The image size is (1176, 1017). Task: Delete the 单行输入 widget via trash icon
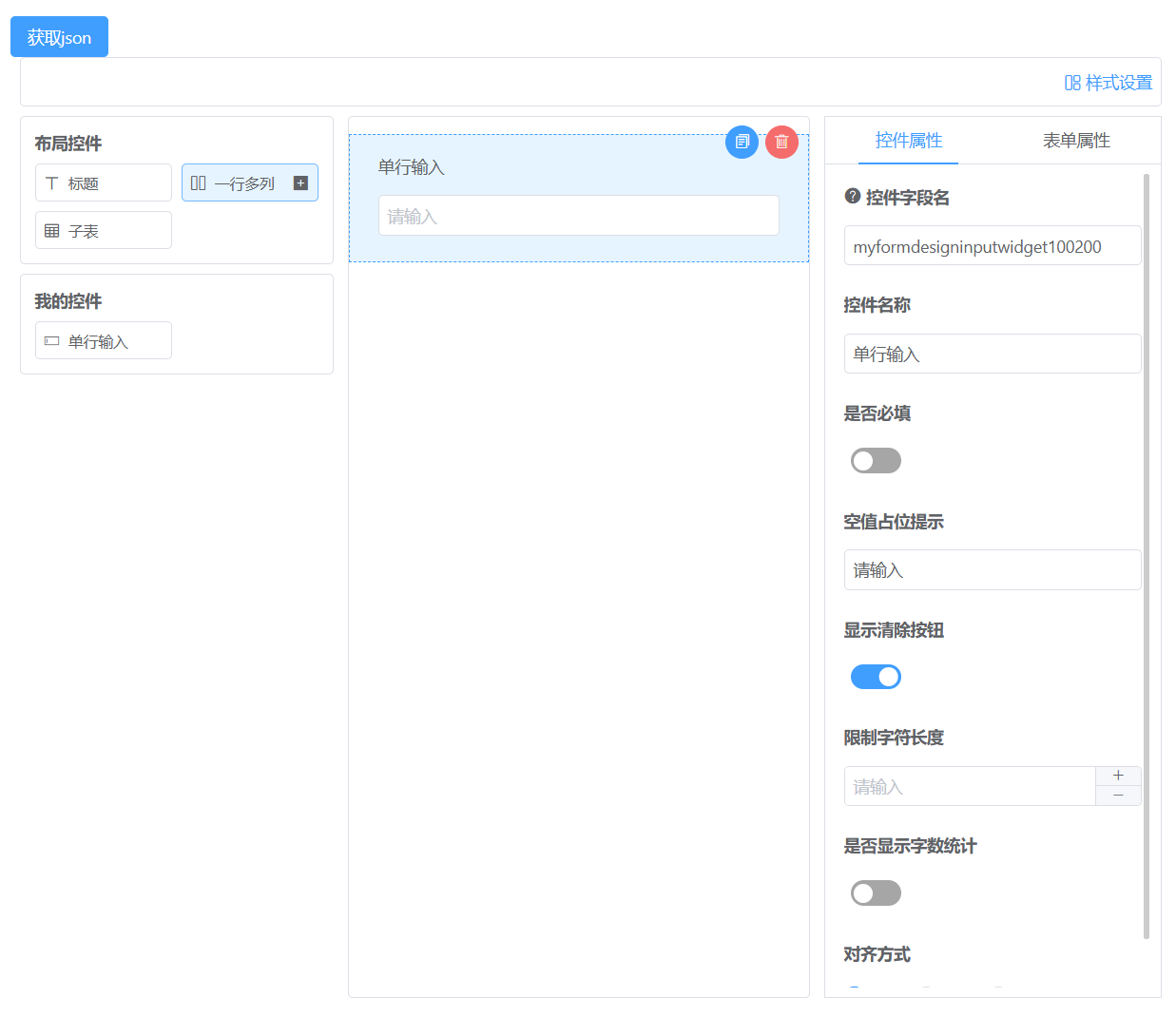click(781, 142)
